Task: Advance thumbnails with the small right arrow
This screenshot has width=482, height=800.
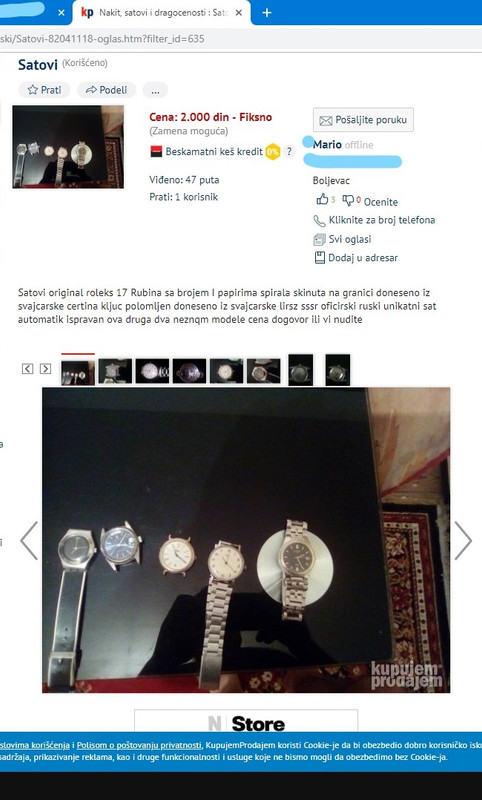Action: click(45, 368)
